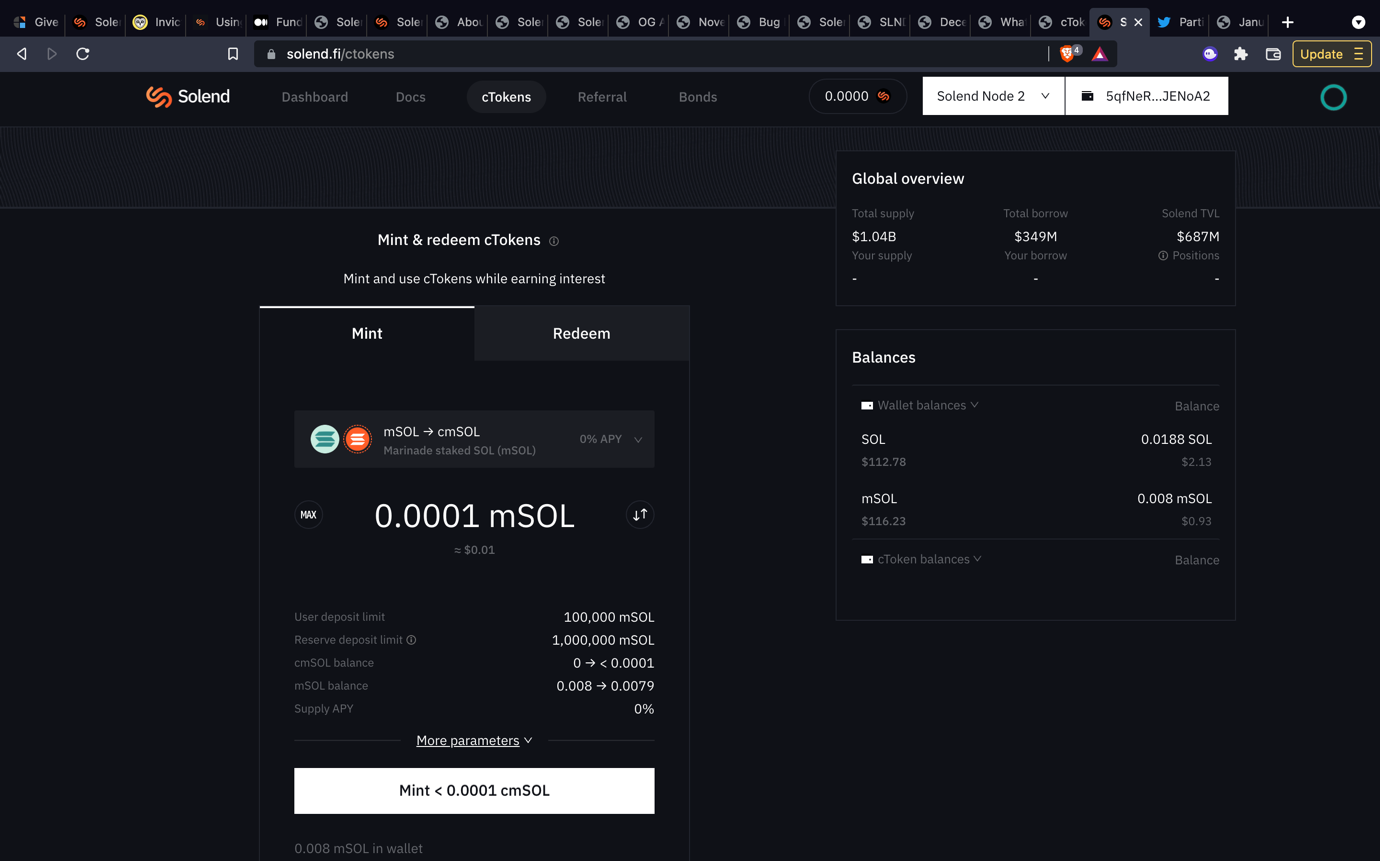Select the cTokens nav item
The width and height of the screenshot is (1380, 861).
pyautogui.click(x=506, y=97)
